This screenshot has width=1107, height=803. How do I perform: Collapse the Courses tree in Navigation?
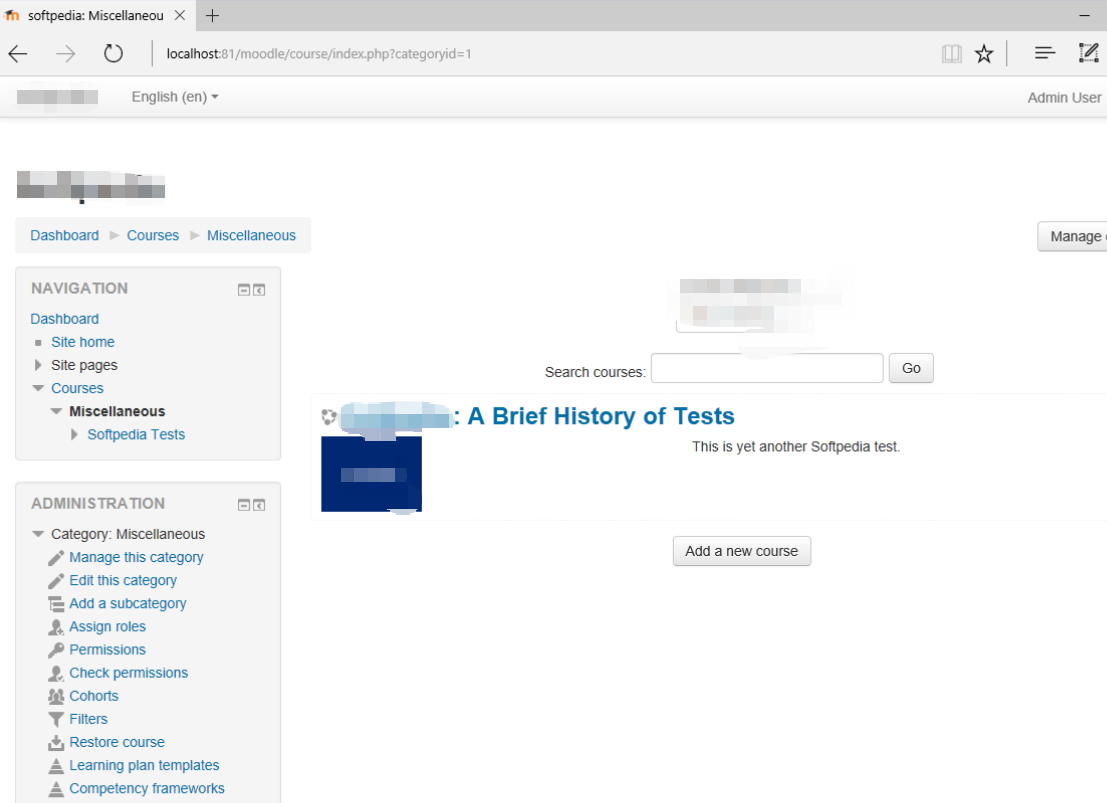[38, 388]
